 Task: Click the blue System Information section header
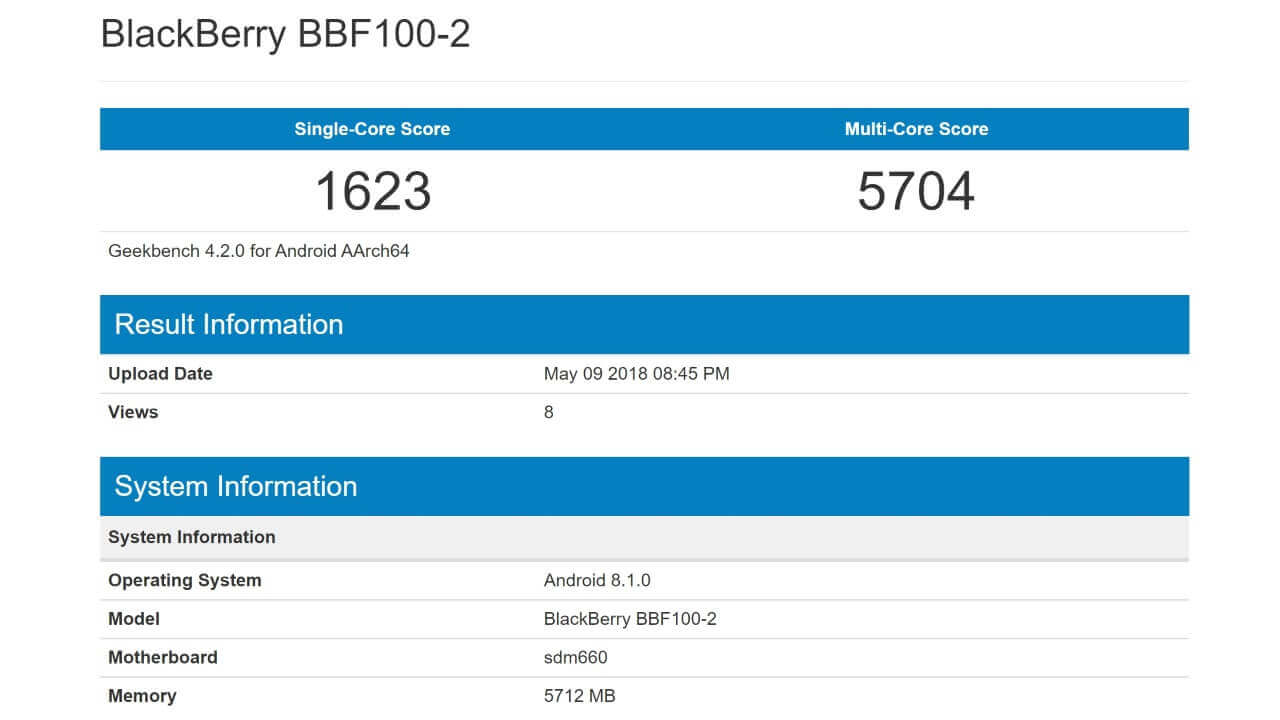[x=236, y=486]
